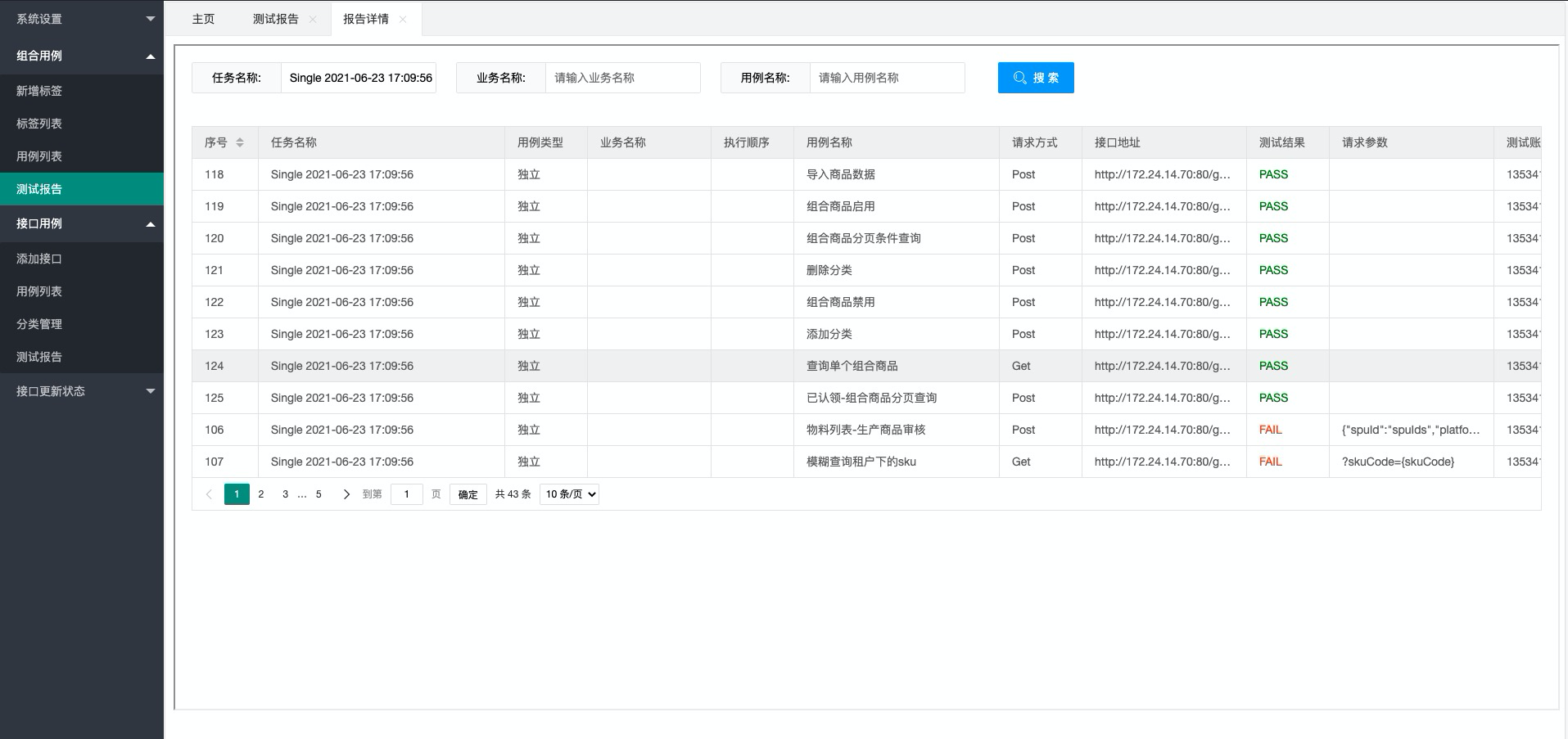The image size is (1568, 739).
Task: Open 添加接口 in sidebar
Action: [x=82, y=259]
